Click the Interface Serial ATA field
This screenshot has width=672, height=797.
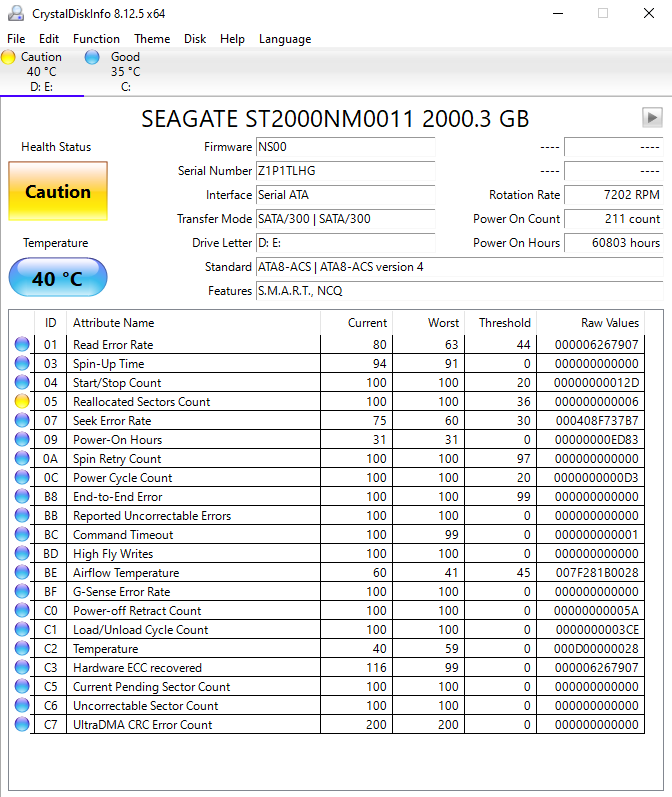tap(345, 195)
